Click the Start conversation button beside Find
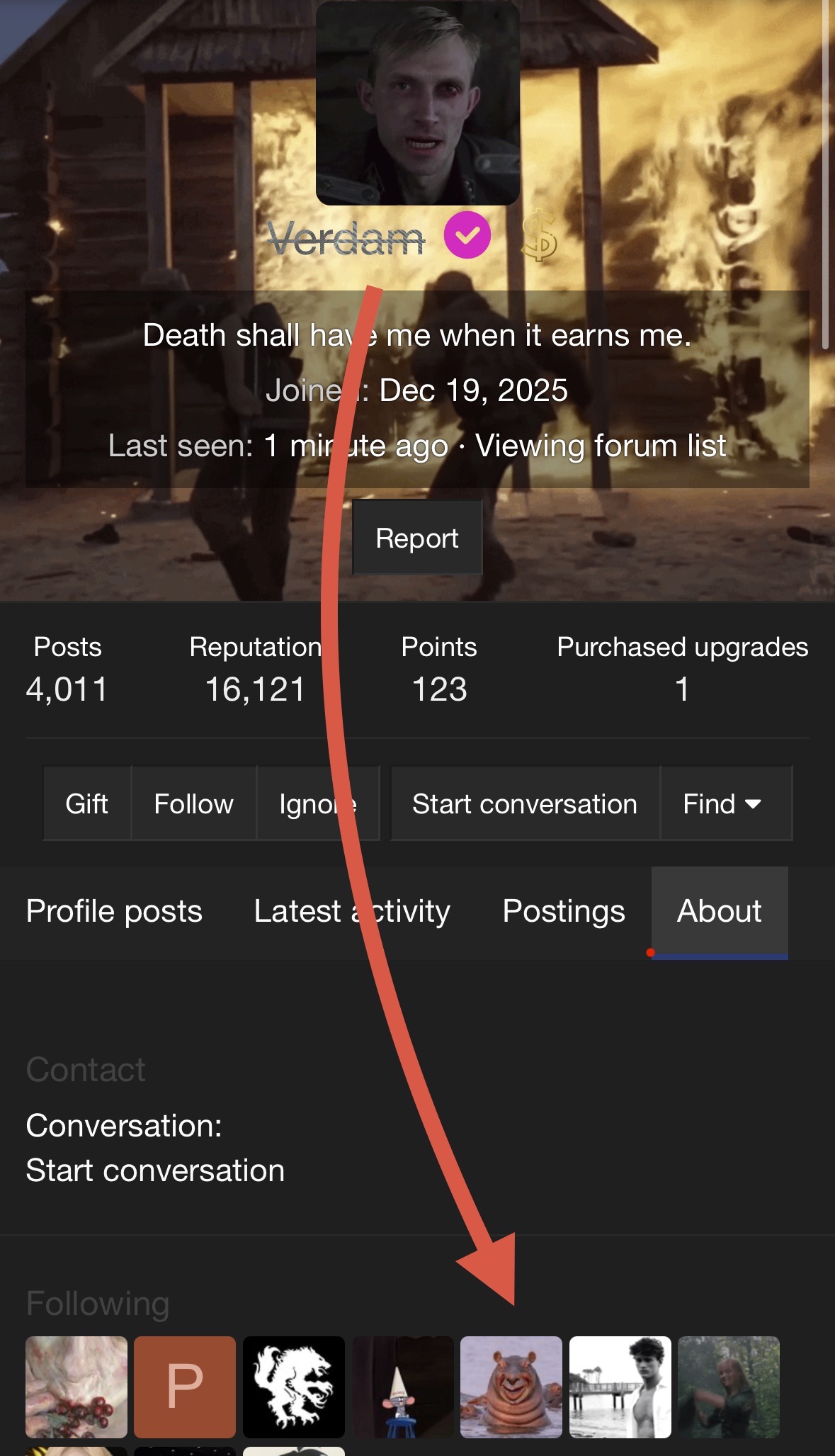 (x=525, y=804)
